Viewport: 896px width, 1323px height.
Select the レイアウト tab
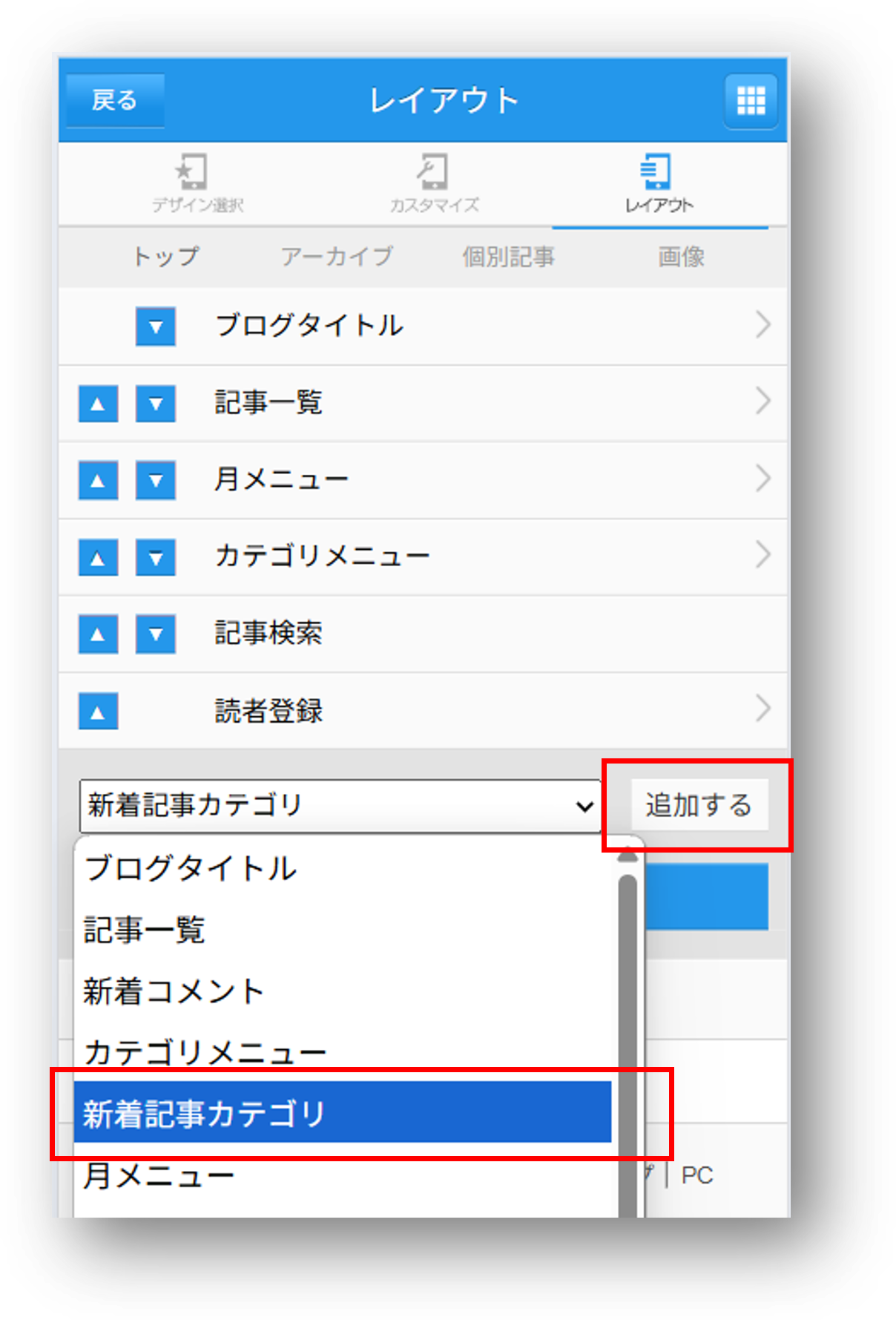coord(659,183)
